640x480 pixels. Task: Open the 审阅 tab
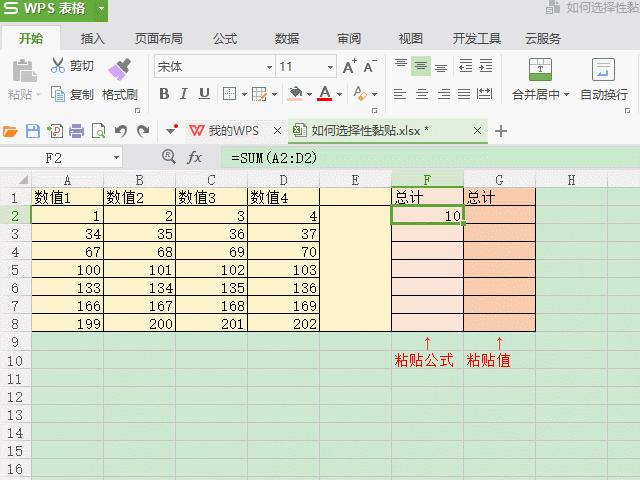[349, 39]
